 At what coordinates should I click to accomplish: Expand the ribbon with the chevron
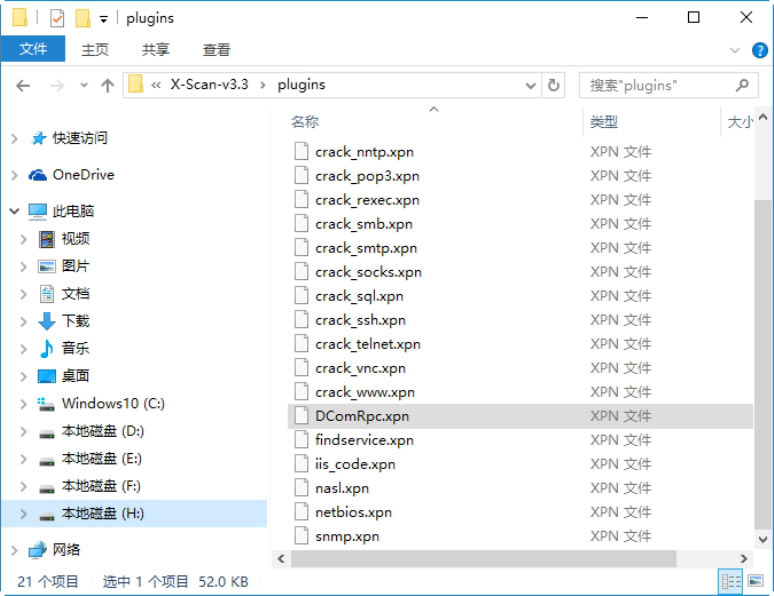click(735, 50)
